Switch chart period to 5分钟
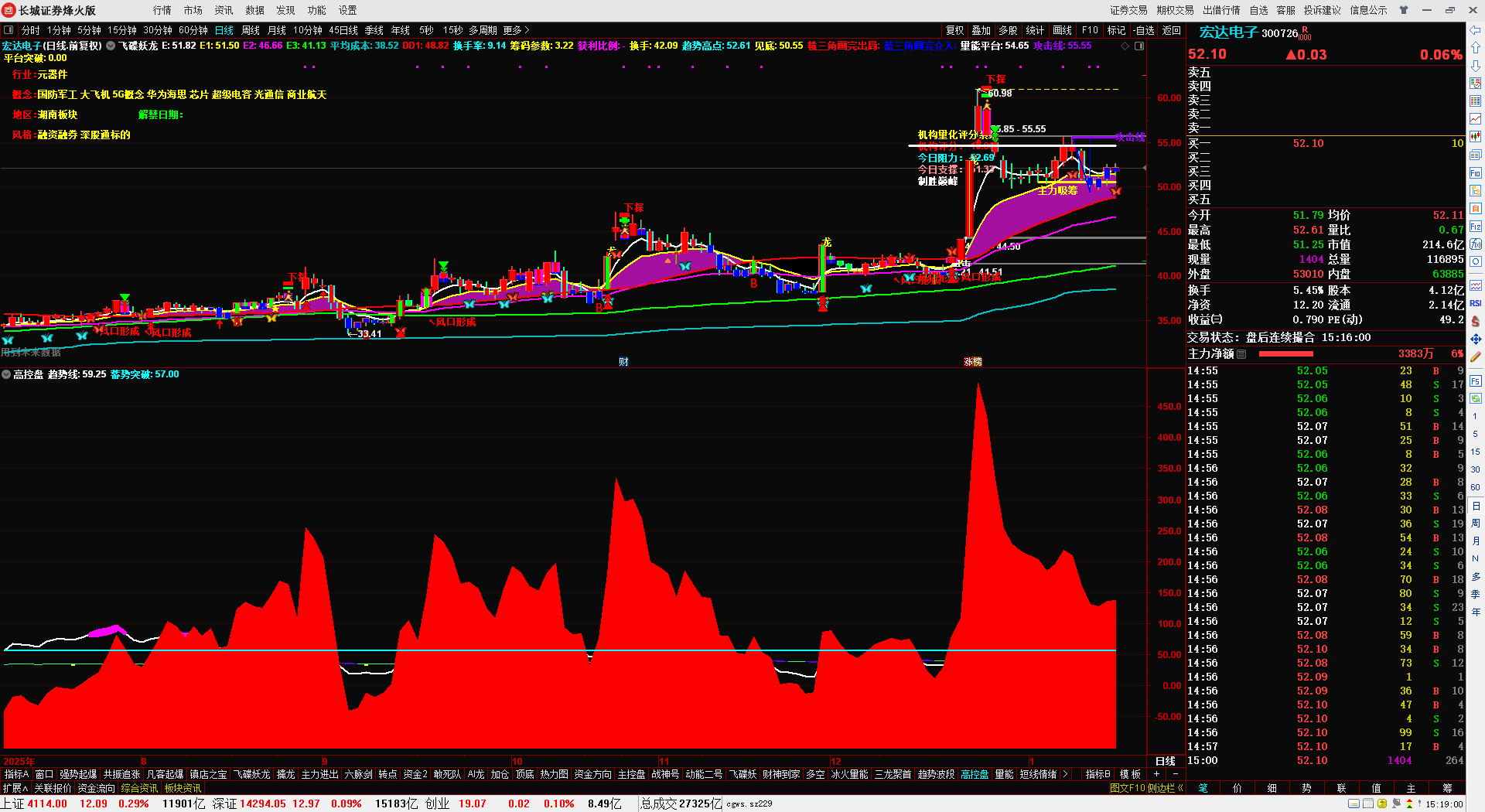 point(90,30)
